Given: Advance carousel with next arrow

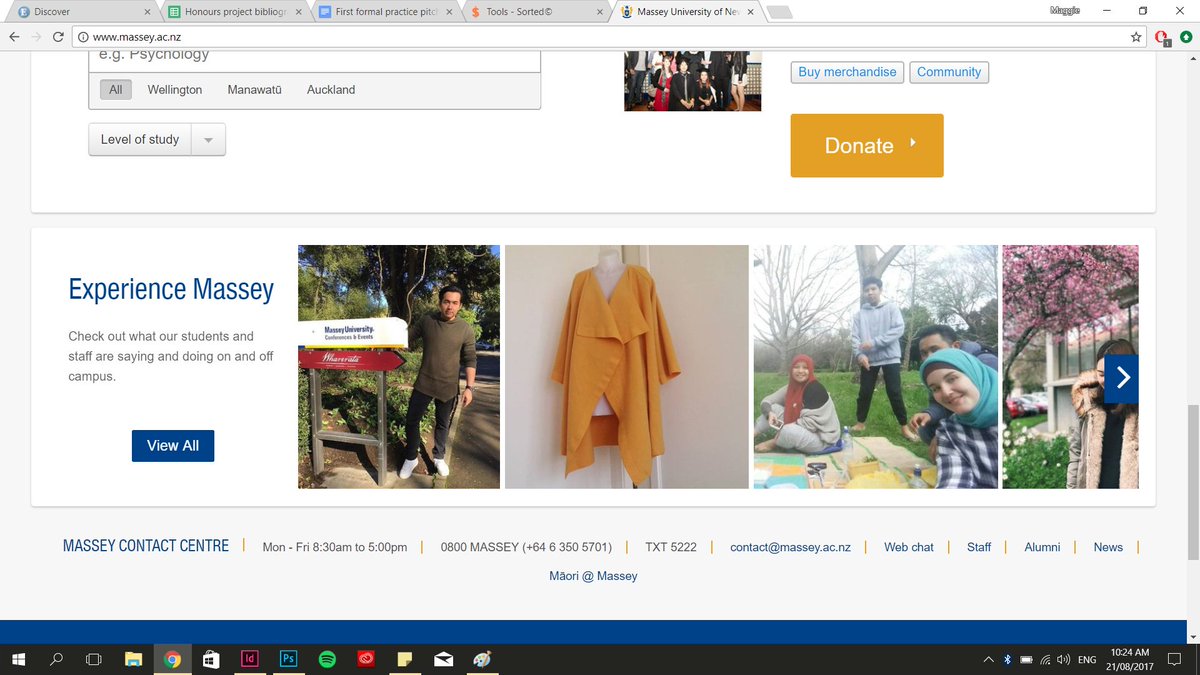Looking at the screenshot, I should 1121,378.
